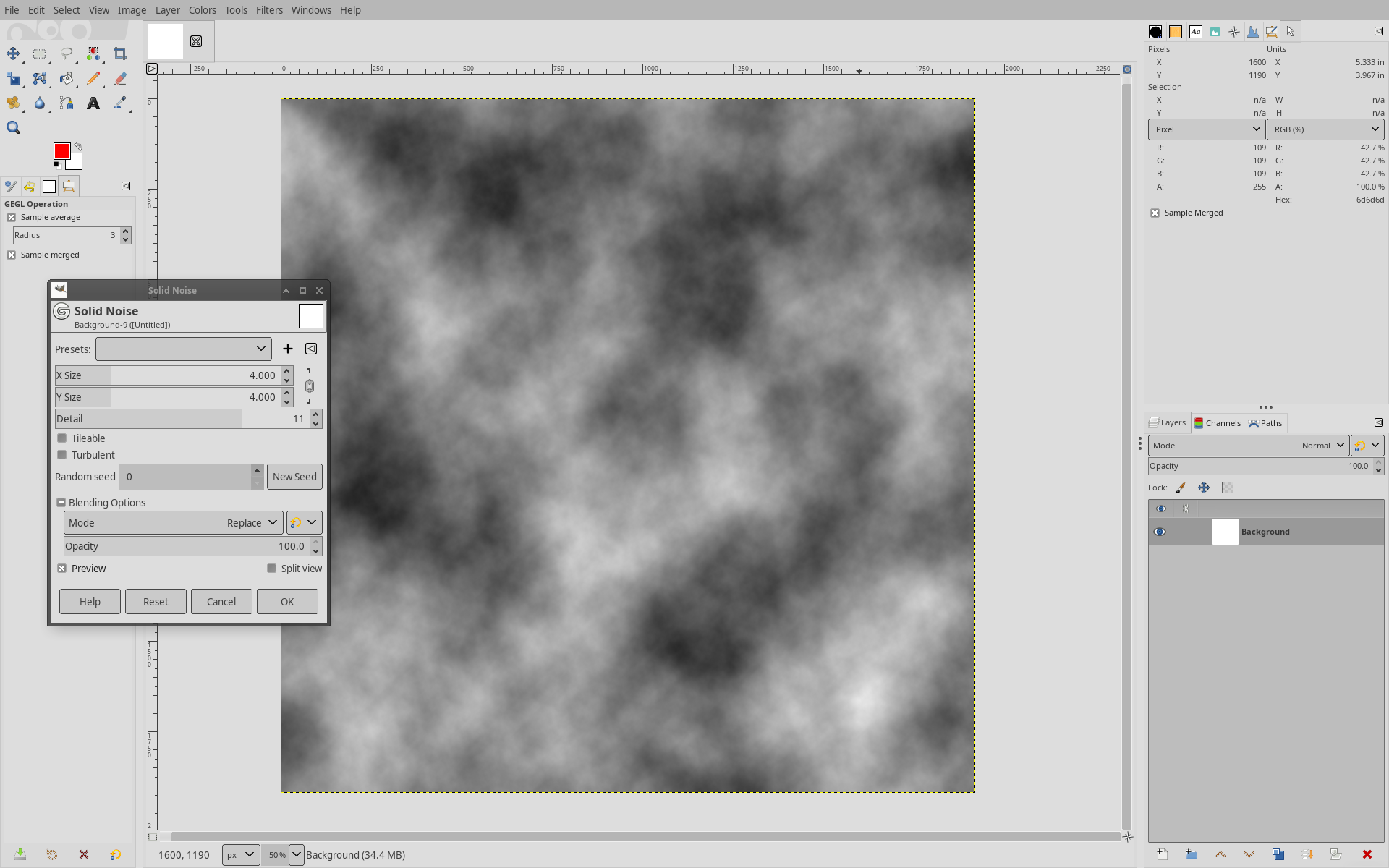Create a new layer icon
The image size is (1389, 868).
1162,854
